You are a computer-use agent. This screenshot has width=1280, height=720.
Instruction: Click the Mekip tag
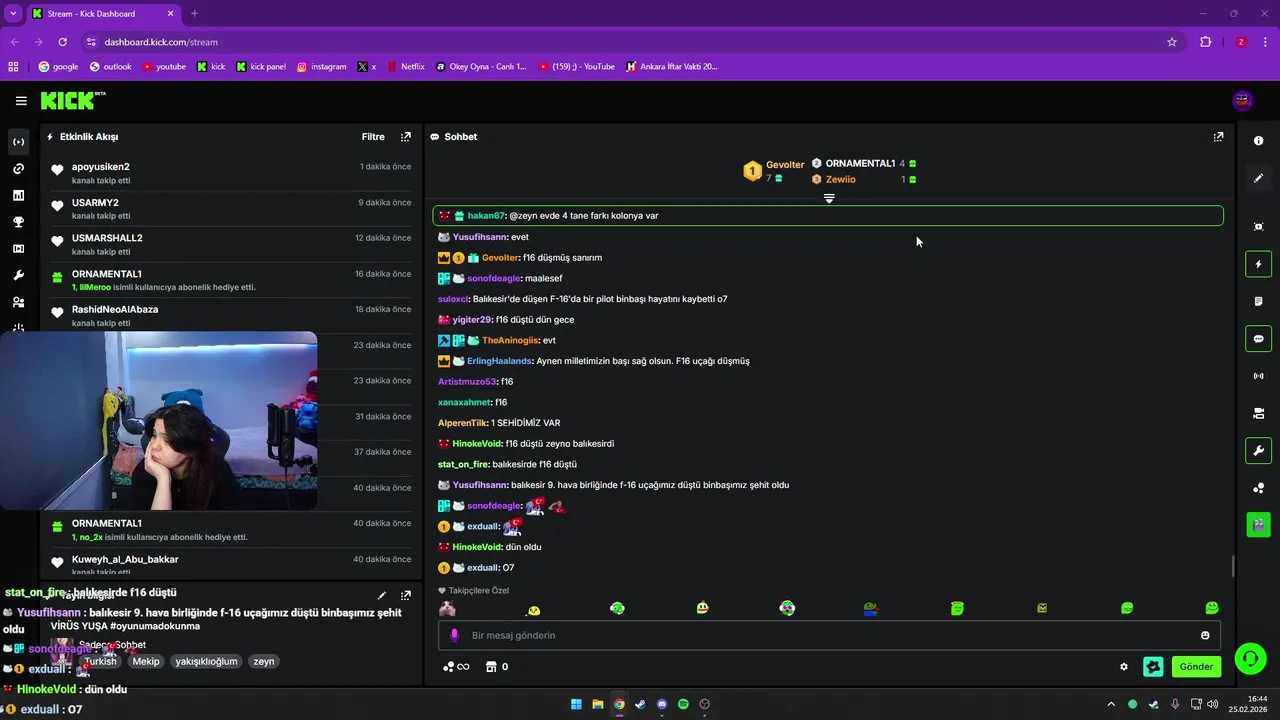[146, 661]
